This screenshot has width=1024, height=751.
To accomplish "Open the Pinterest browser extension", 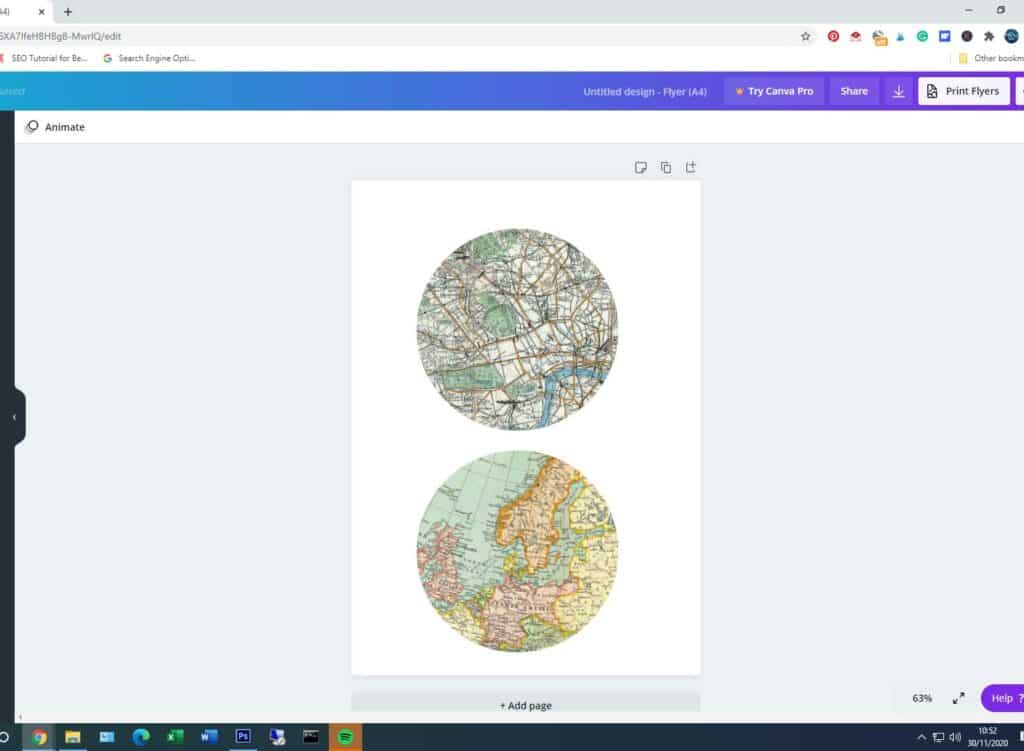I will tap(833, 36).
